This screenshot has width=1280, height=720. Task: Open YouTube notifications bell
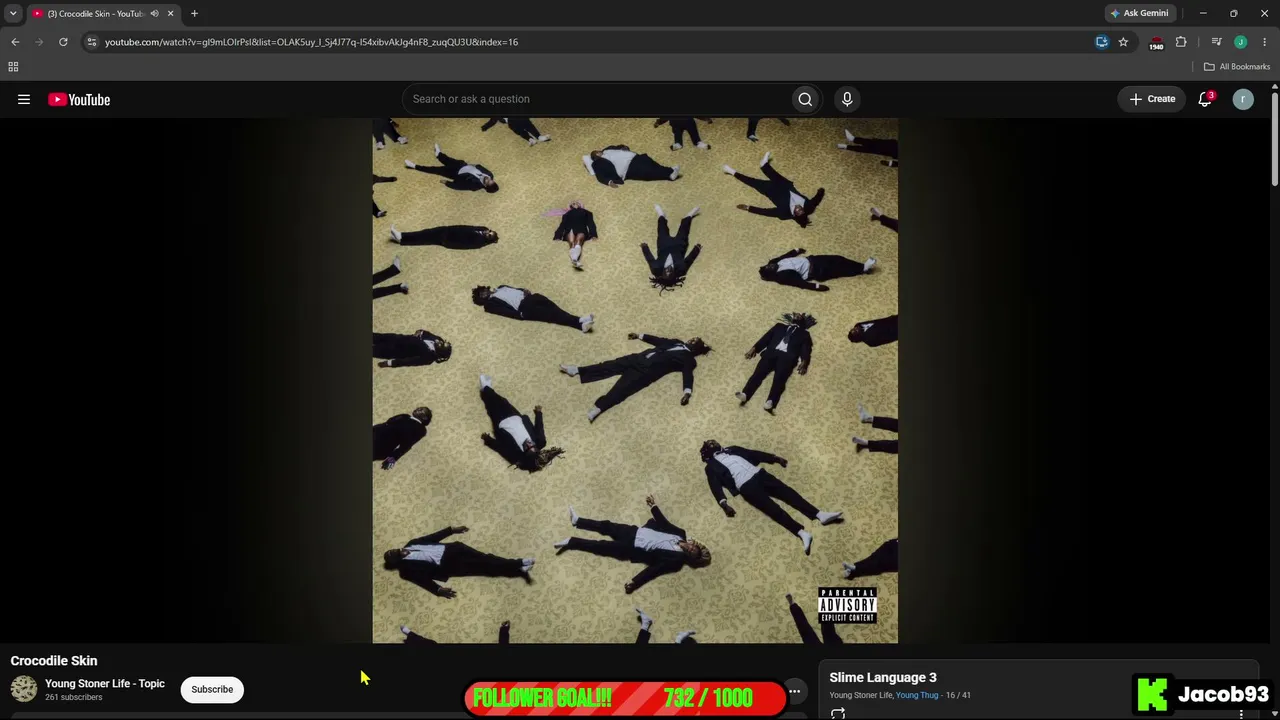tap(1205, 99)
